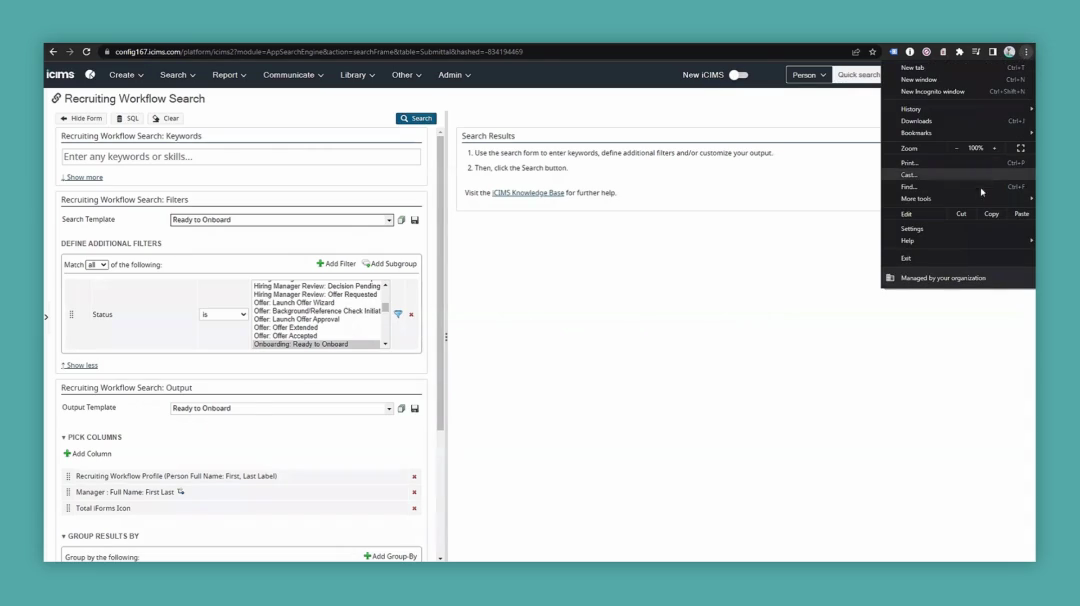This screenshot has height=606, width=1080.
Task: Remove the Total iForms Icon column
Action: coord(414,508)
